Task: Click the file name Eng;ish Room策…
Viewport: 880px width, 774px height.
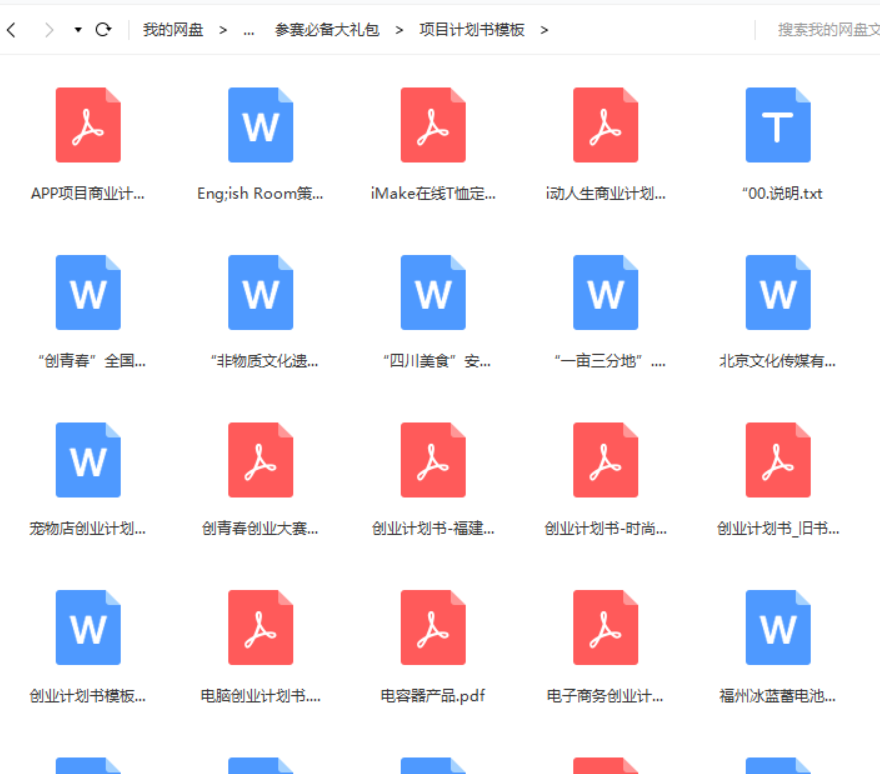Action: coord(260,194)
